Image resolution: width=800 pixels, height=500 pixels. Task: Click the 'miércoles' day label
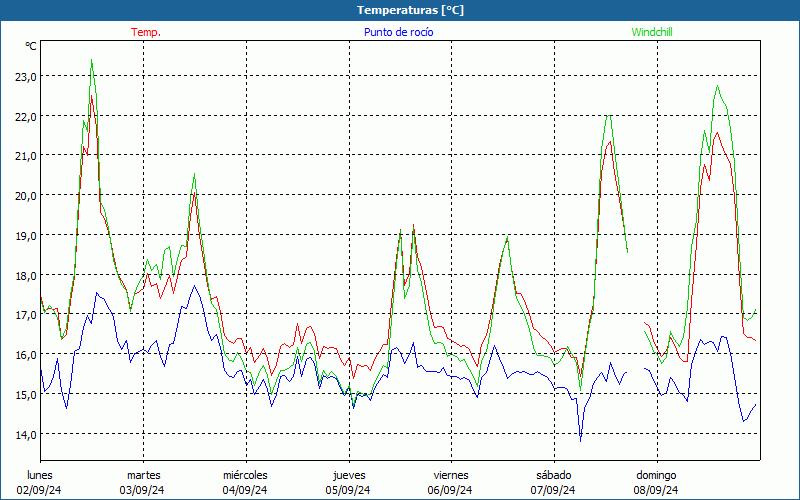tap(245, 475)
